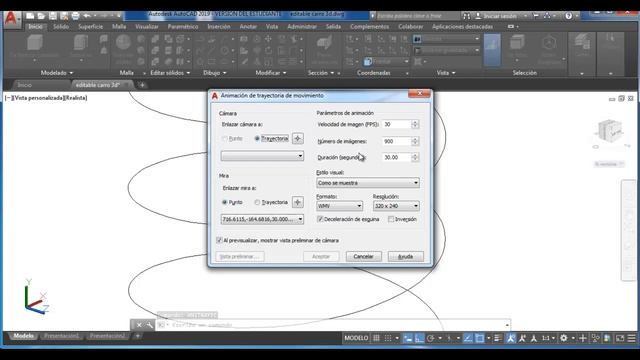Viewport: 640px width, 360px height.
Task: Click the camera path pick button
Action: pyautogui.click(x=298, y=138)
